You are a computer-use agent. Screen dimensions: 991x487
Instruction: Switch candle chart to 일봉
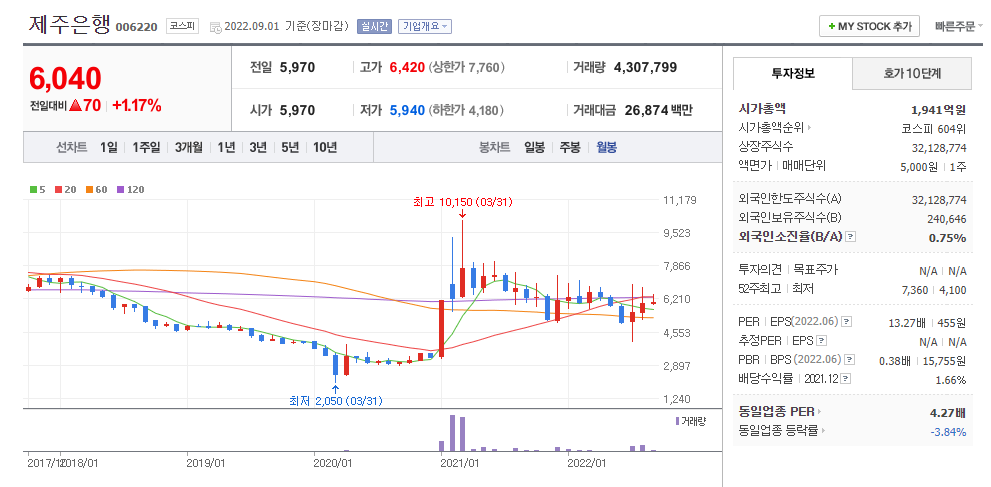click(x=534, y=148)
